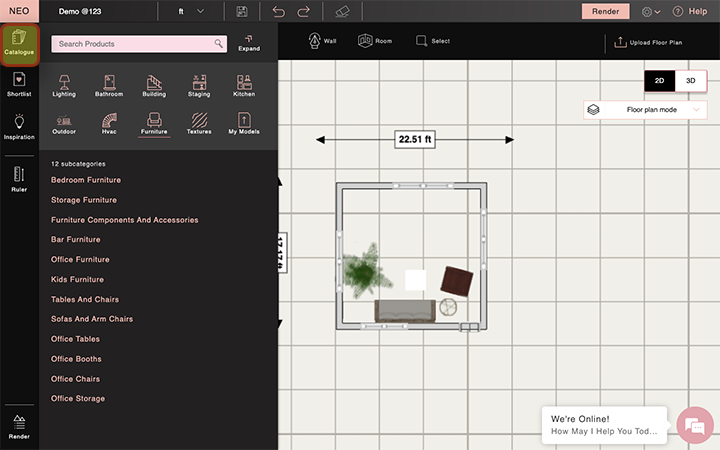This screenshot has height=450, width=720.
Task: Choose the Kitchen category
Action: [244, 86]
